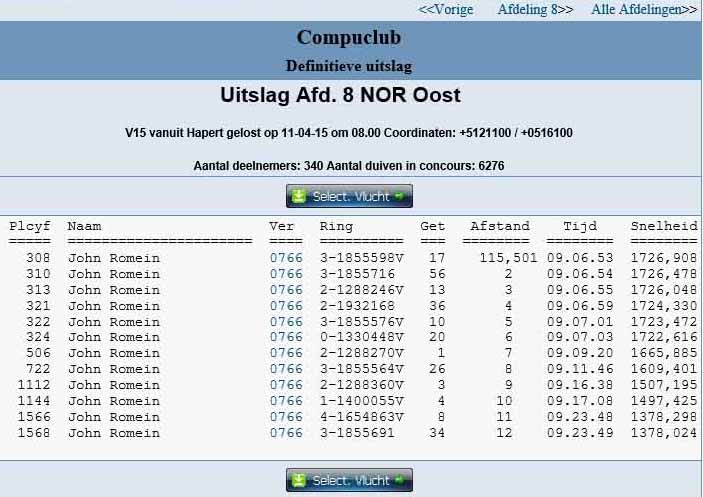The image size is (703, 497).
Task: Click speed value 1726,908
Action: (664, 258)
